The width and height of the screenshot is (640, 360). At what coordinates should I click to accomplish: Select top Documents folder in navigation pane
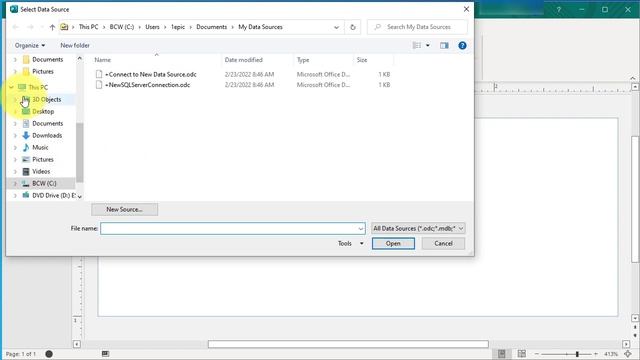(47, 60)
